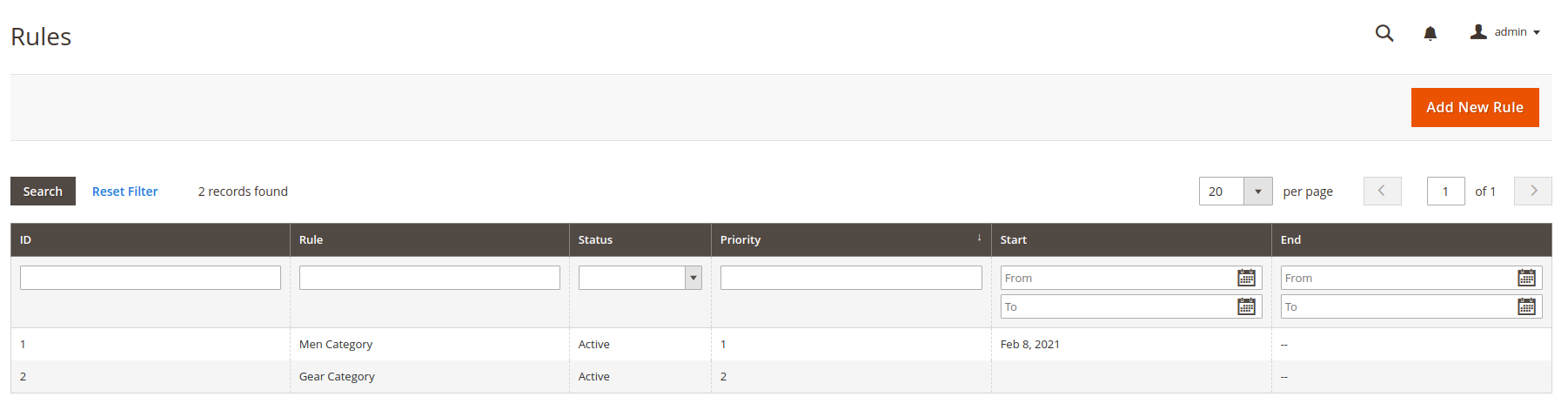Click the current page number field
The height and width of the screenshot is (417, 1568).
point(1445,192)
